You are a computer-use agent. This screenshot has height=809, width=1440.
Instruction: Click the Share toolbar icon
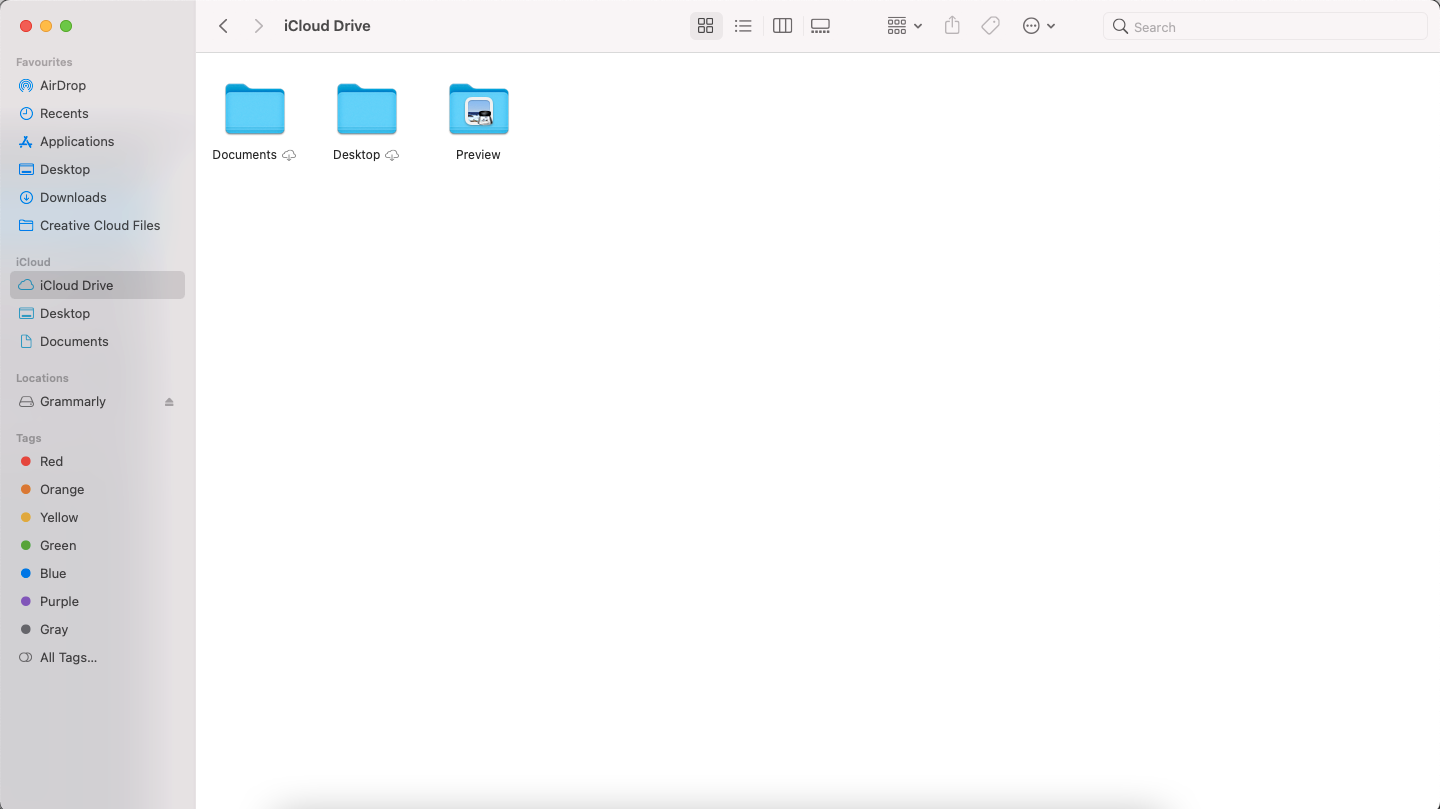point(952,26)
